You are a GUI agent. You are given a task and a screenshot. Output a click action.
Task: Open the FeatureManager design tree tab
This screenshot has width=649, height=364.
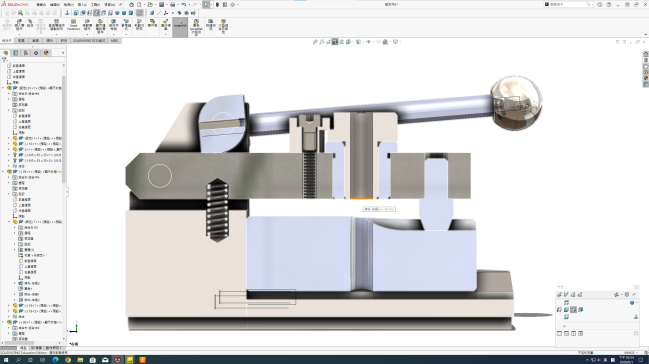click(5, 53)
